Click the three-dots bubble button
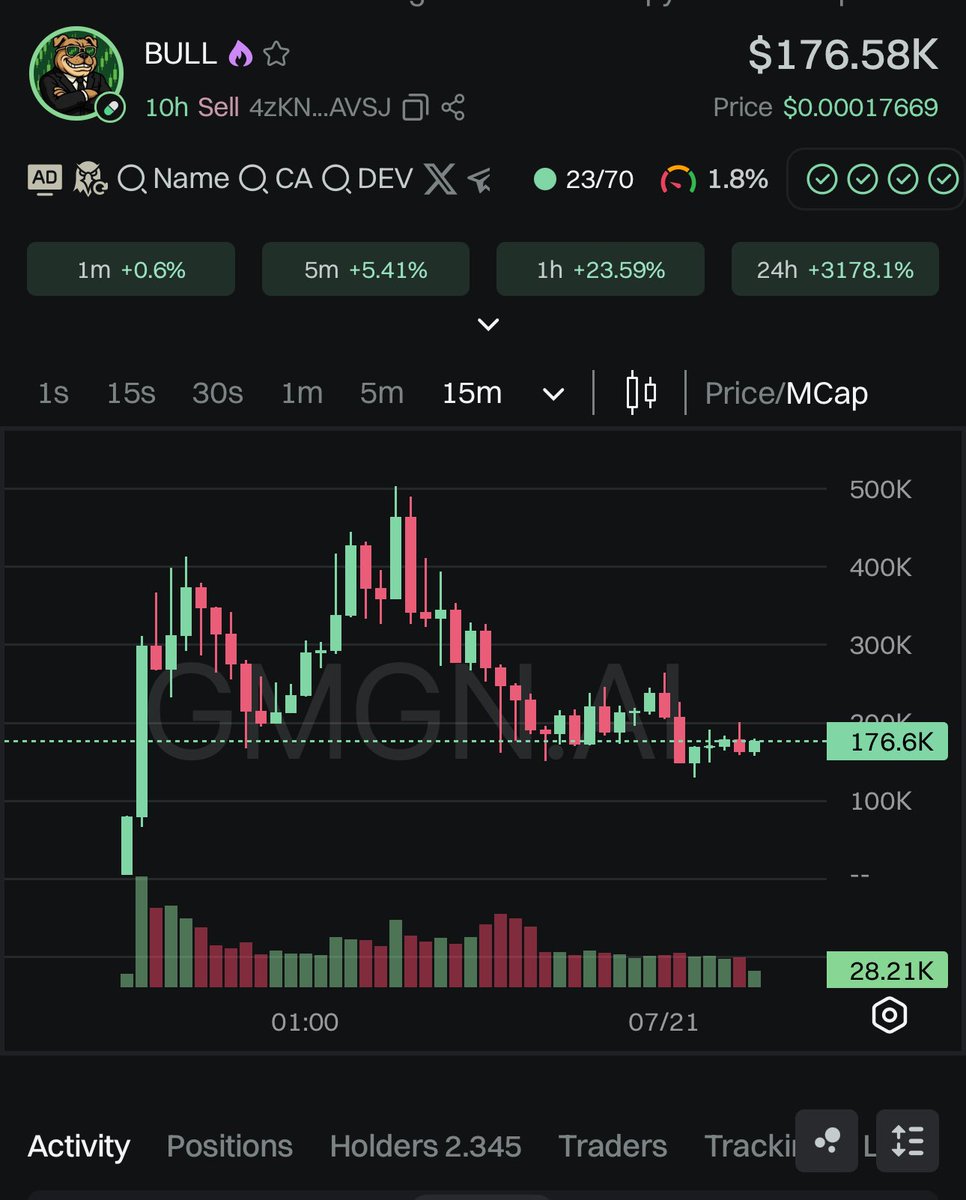This screenshot has height=1200, width=966. 827,1140
